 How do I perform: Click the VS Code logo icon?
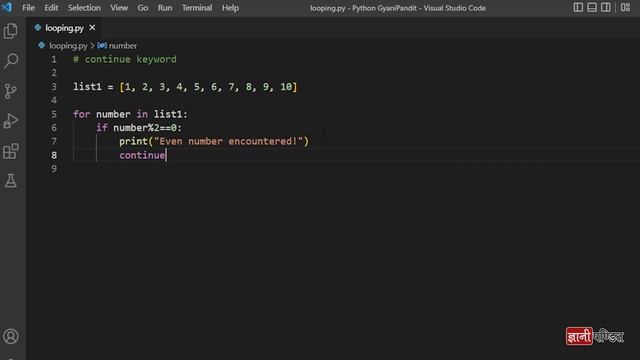(7, 7)
